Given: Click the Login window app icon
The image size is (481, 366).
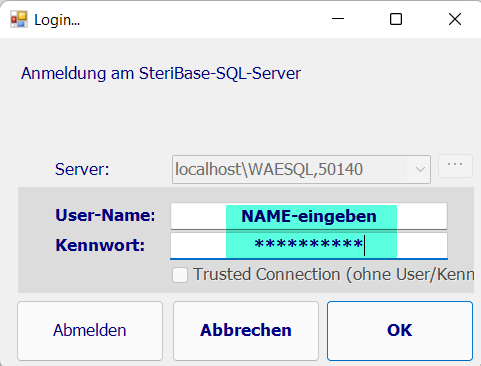Looking at the screenshot, I should tap(19, 19).
